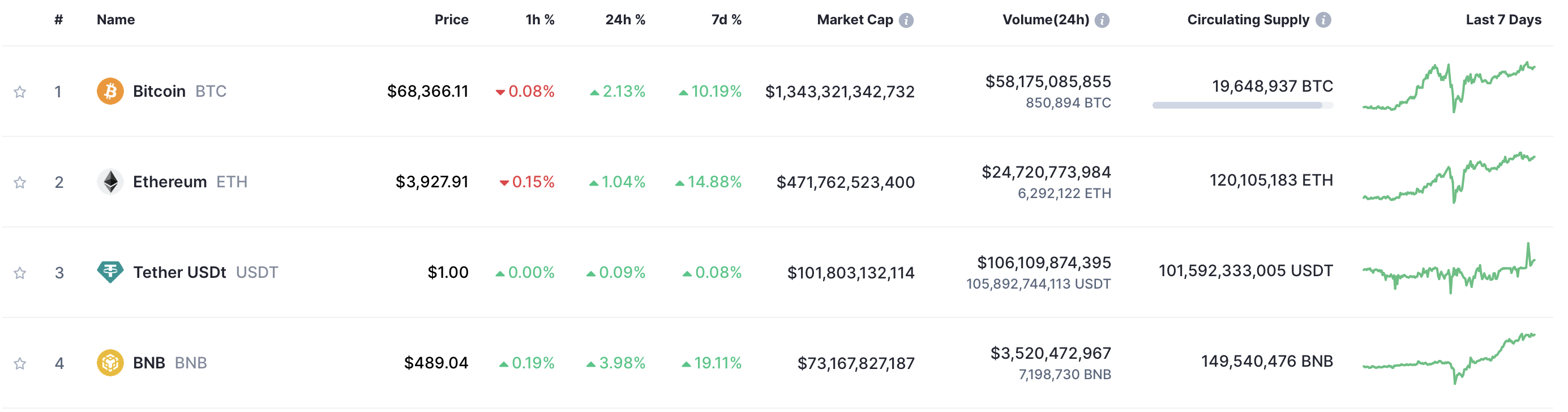The height and width of the screenshot is (412, 1568).
Task: Open the Market Cap info icon
Action: (x=906, y=20)
